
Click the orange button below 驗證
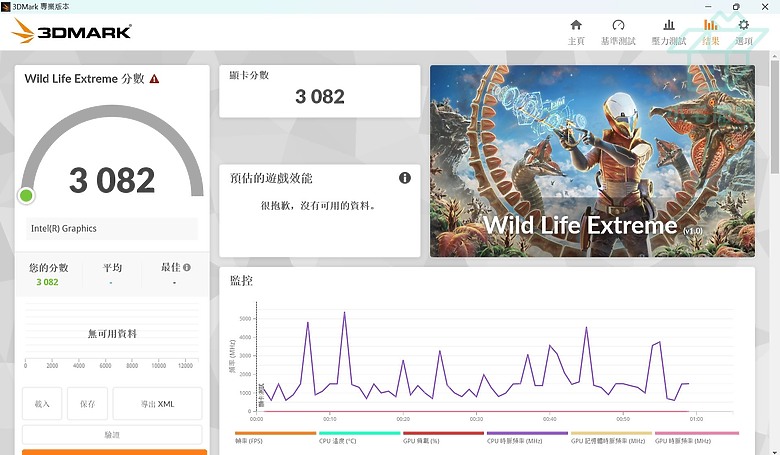pos(114,452)
